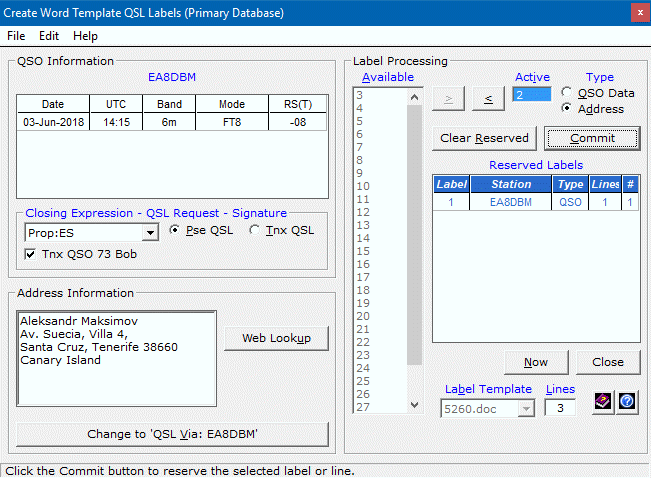Click the -08 RS(T) cell
651x478 pixels.
(x=298, y=122)
